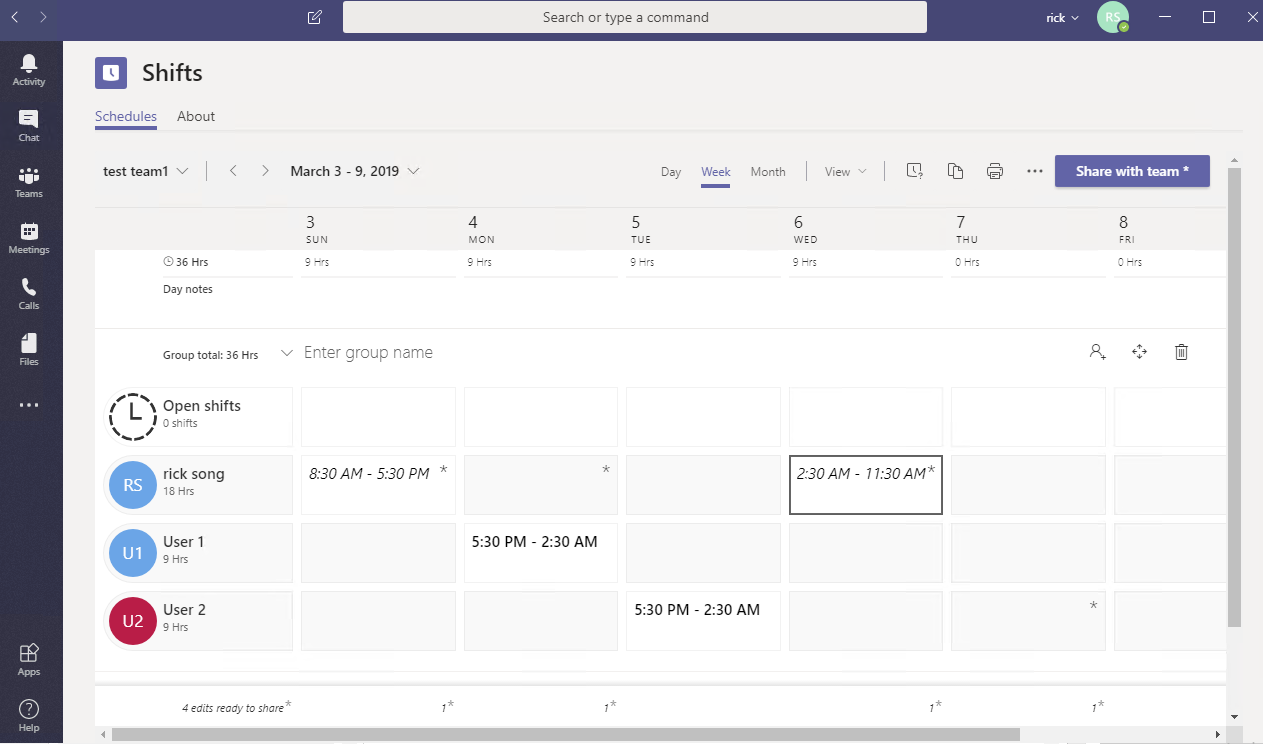
Task: Add people to the group
Action: (x=1097, y=352)
